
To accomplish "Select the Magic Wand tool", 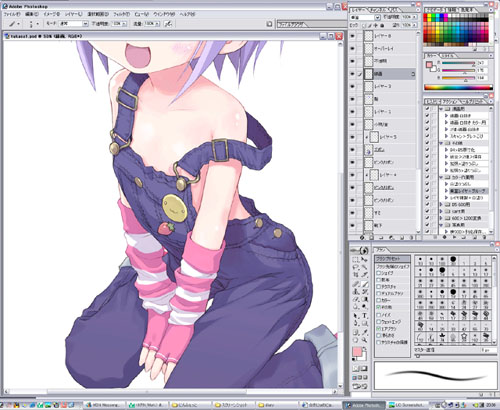I will click(x=364, y=267).
